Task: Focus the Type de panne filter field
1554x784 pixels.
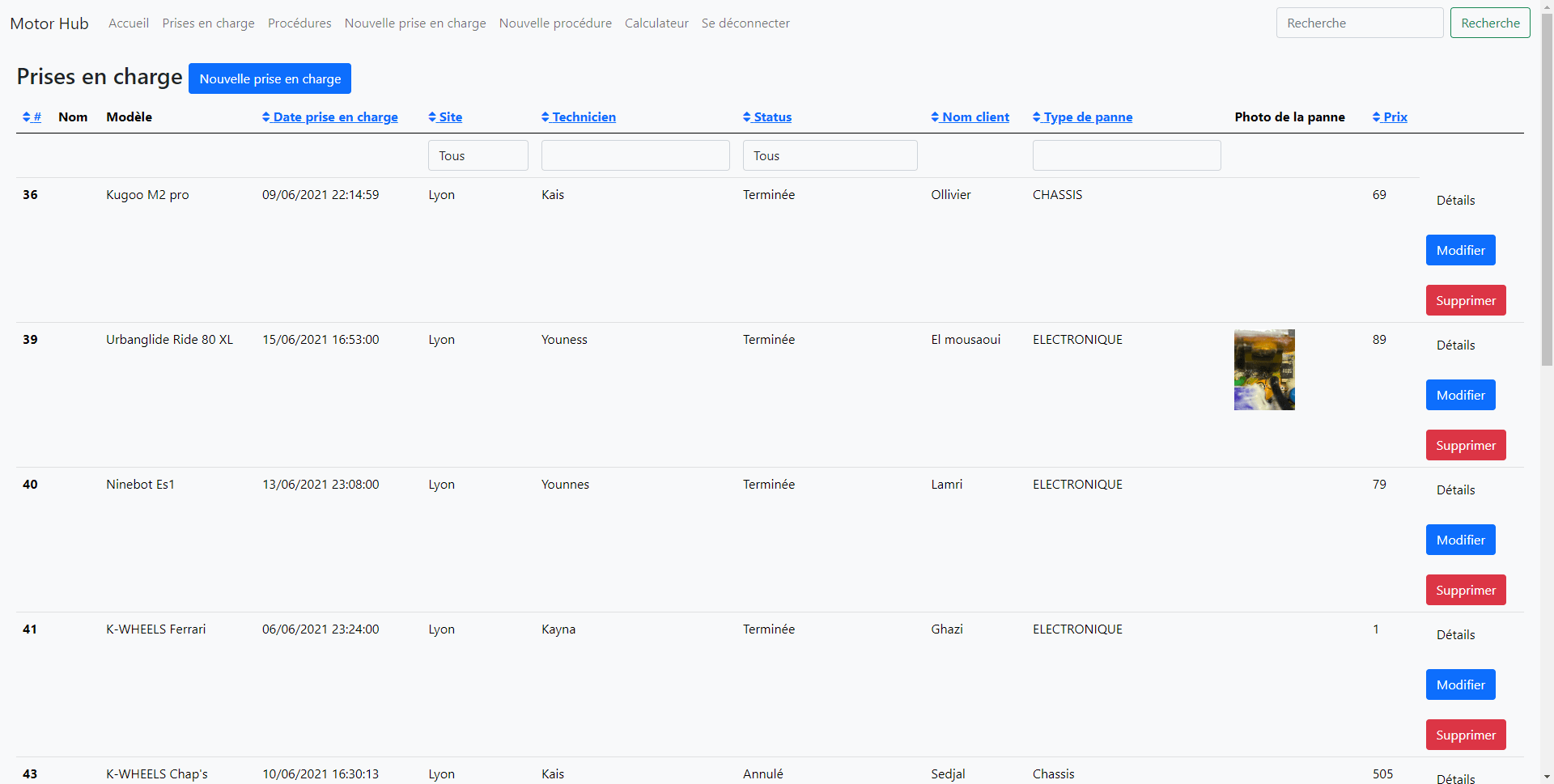Action: [1127, 155]
